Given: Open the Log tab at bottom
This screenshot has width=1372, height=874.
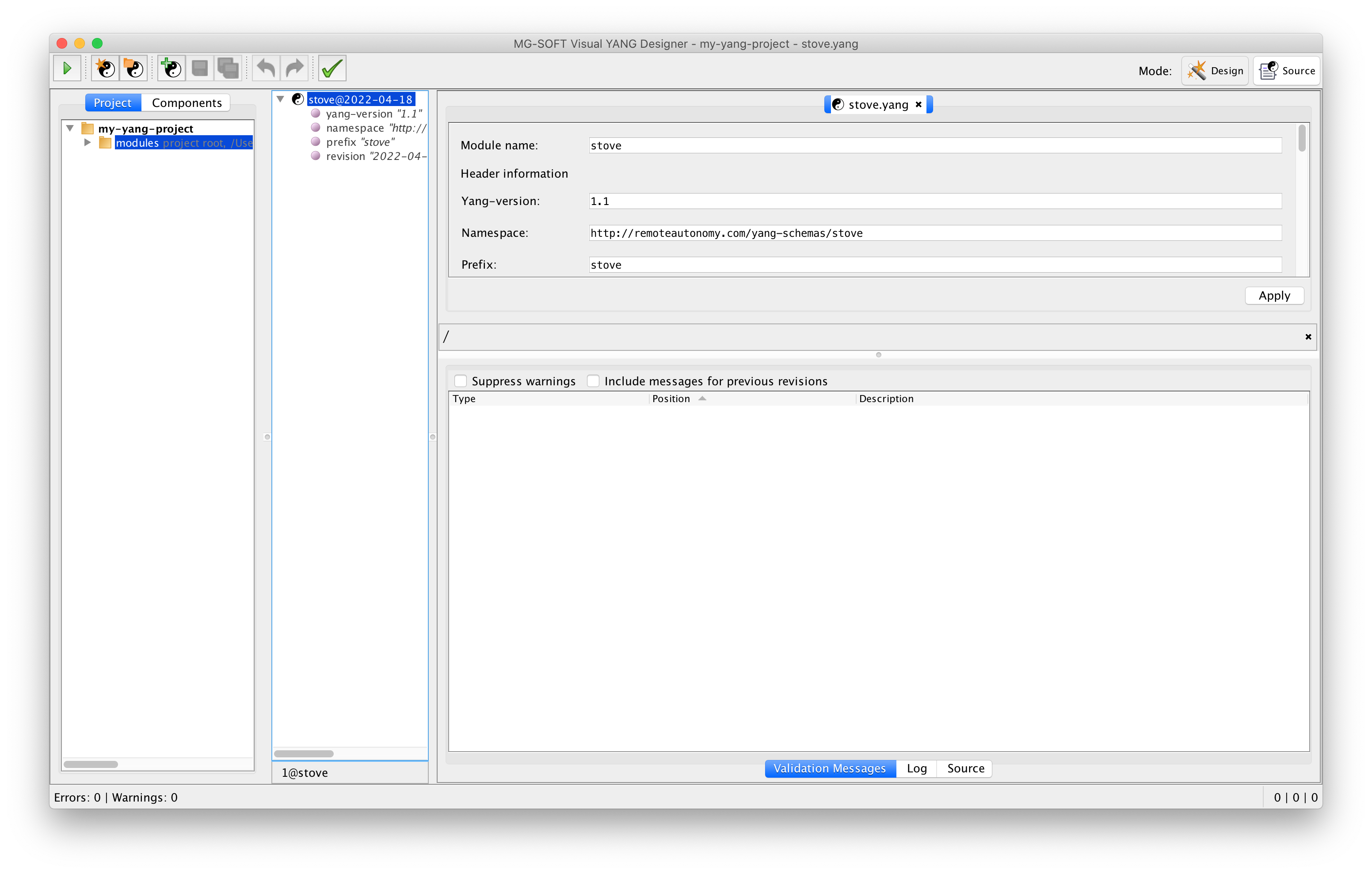Looking at the screenshot, I should click(916, 768).
